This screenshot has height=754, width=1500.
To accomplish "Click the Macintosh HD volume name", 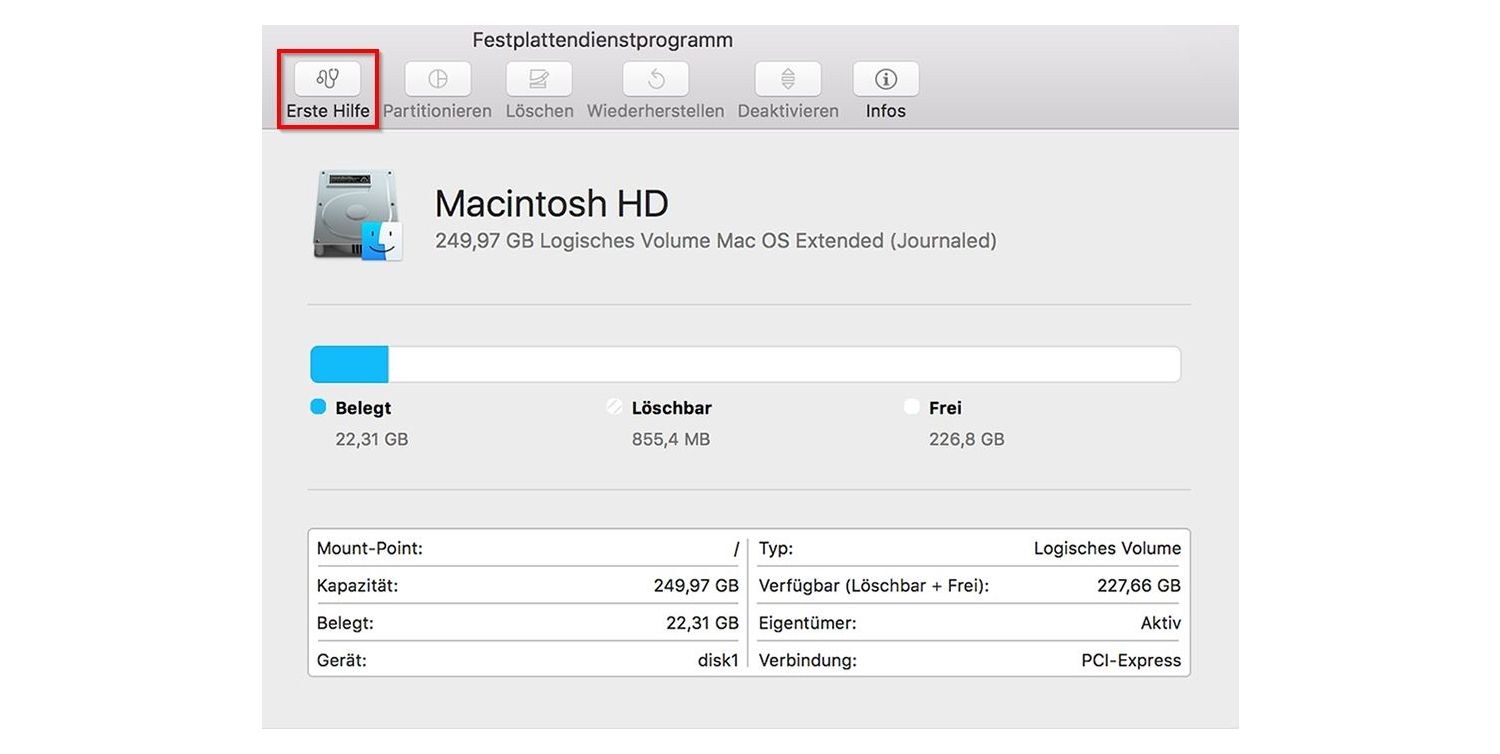I will tap(551, 204).
